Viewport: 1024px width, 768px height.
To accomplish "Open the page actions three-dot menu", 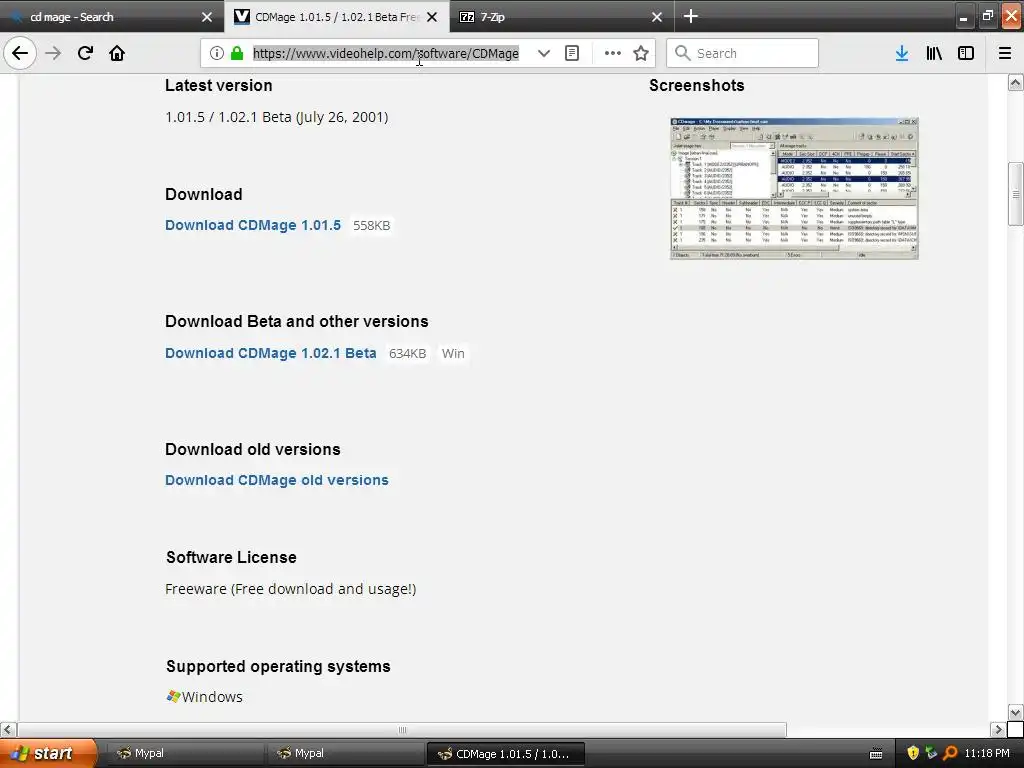I will point(613,53).
